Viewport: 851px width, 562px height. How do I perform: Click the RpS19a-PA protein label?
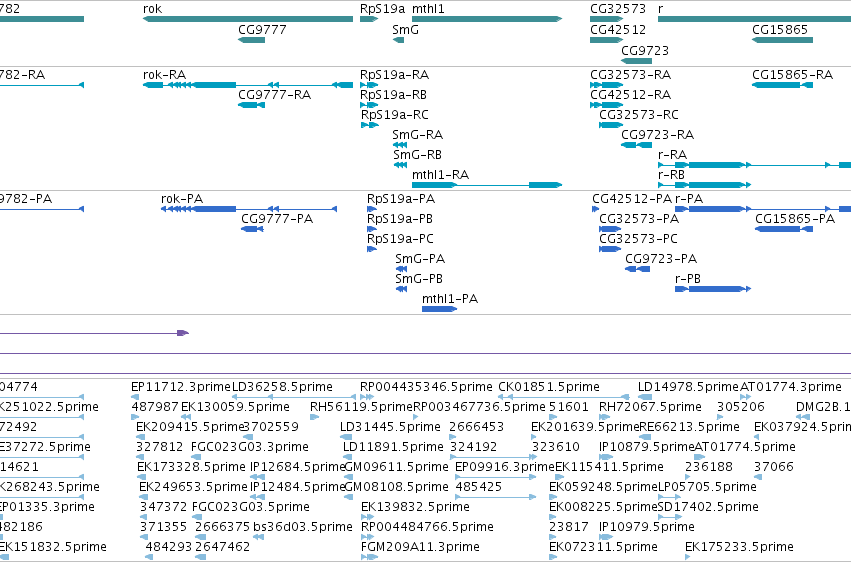coord(401,199)
